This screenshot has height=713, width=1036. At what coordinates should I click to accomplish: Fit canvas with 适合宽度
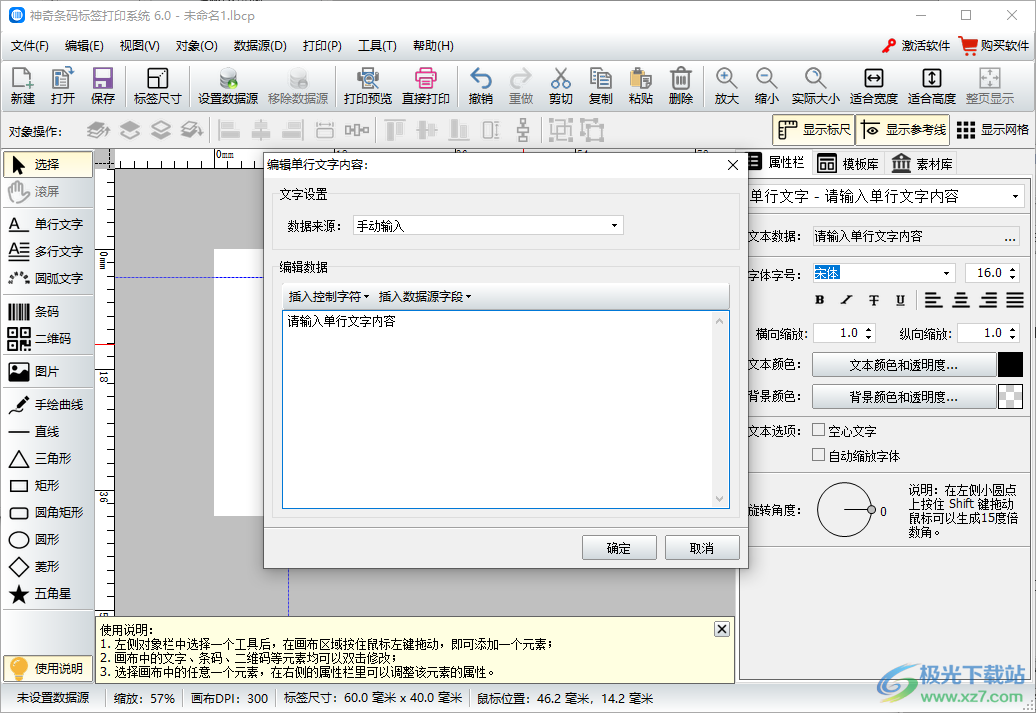tap(873, 86)
